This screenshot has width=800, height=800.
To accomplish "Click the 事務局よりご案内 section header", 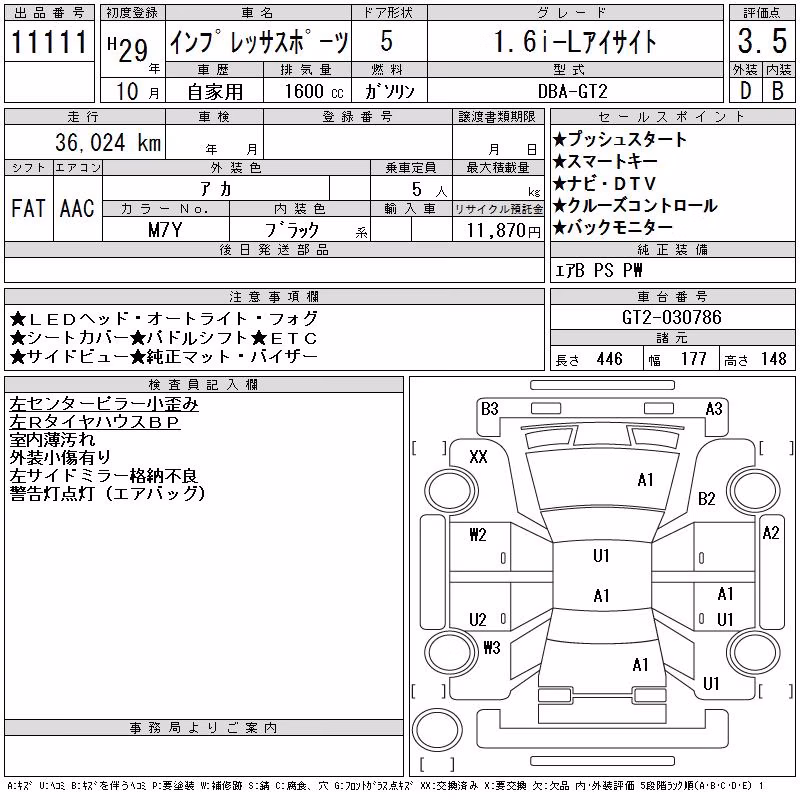I will (x=203, y=728).
